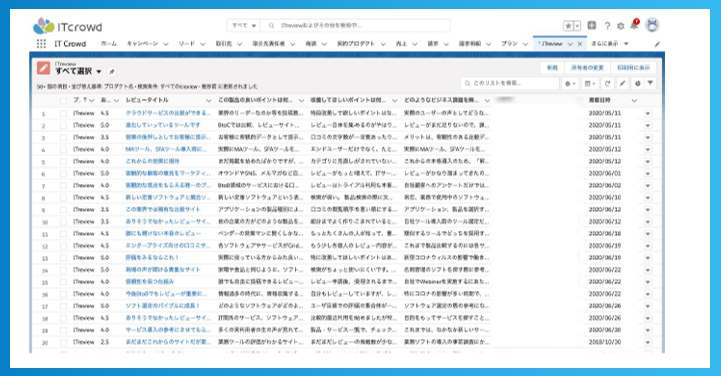Open the global actions plus icon
This screenshot has height=376, width=721.
tap(592, 25)
